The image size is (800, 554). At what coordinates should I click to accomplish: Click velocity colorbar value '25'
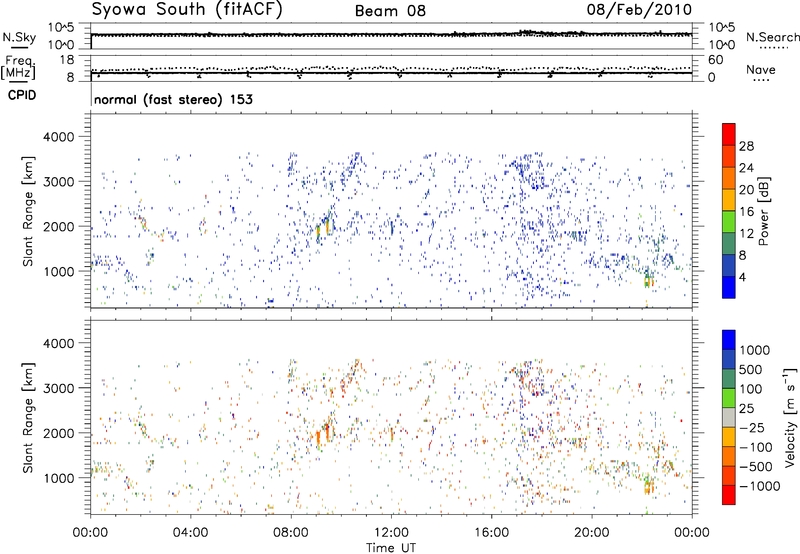point(746,408)
